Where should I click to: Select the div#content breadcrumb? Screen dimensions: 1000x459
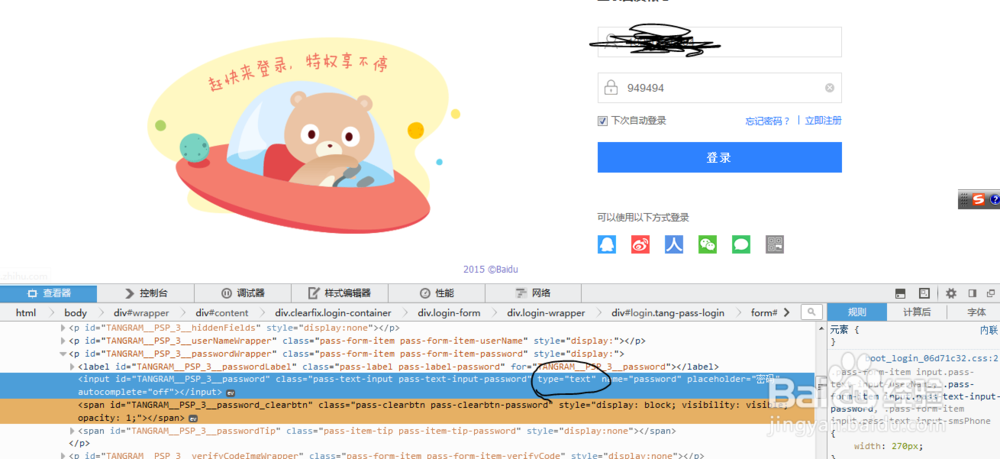tap(222, 312)
